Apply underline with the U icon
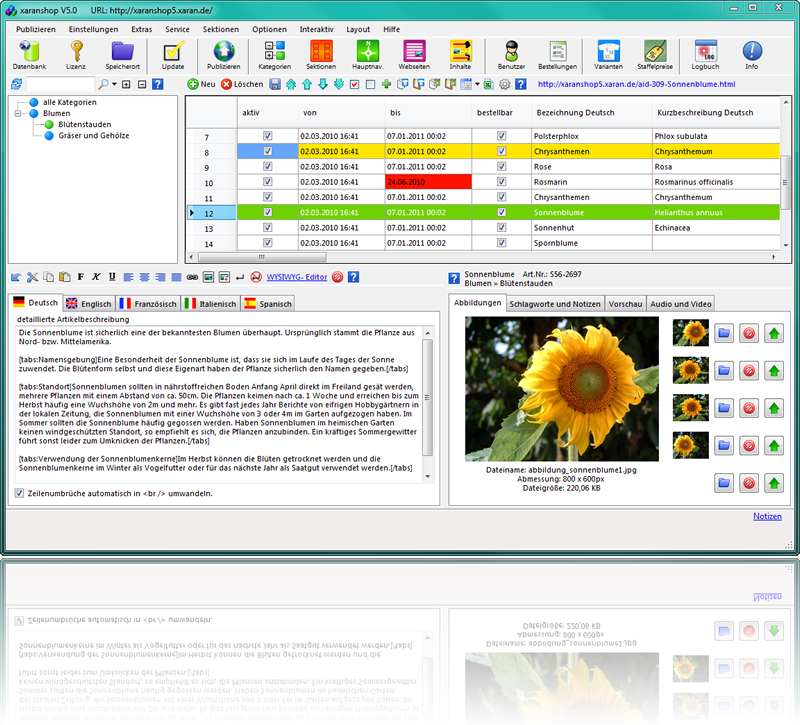 pos(112,277)
